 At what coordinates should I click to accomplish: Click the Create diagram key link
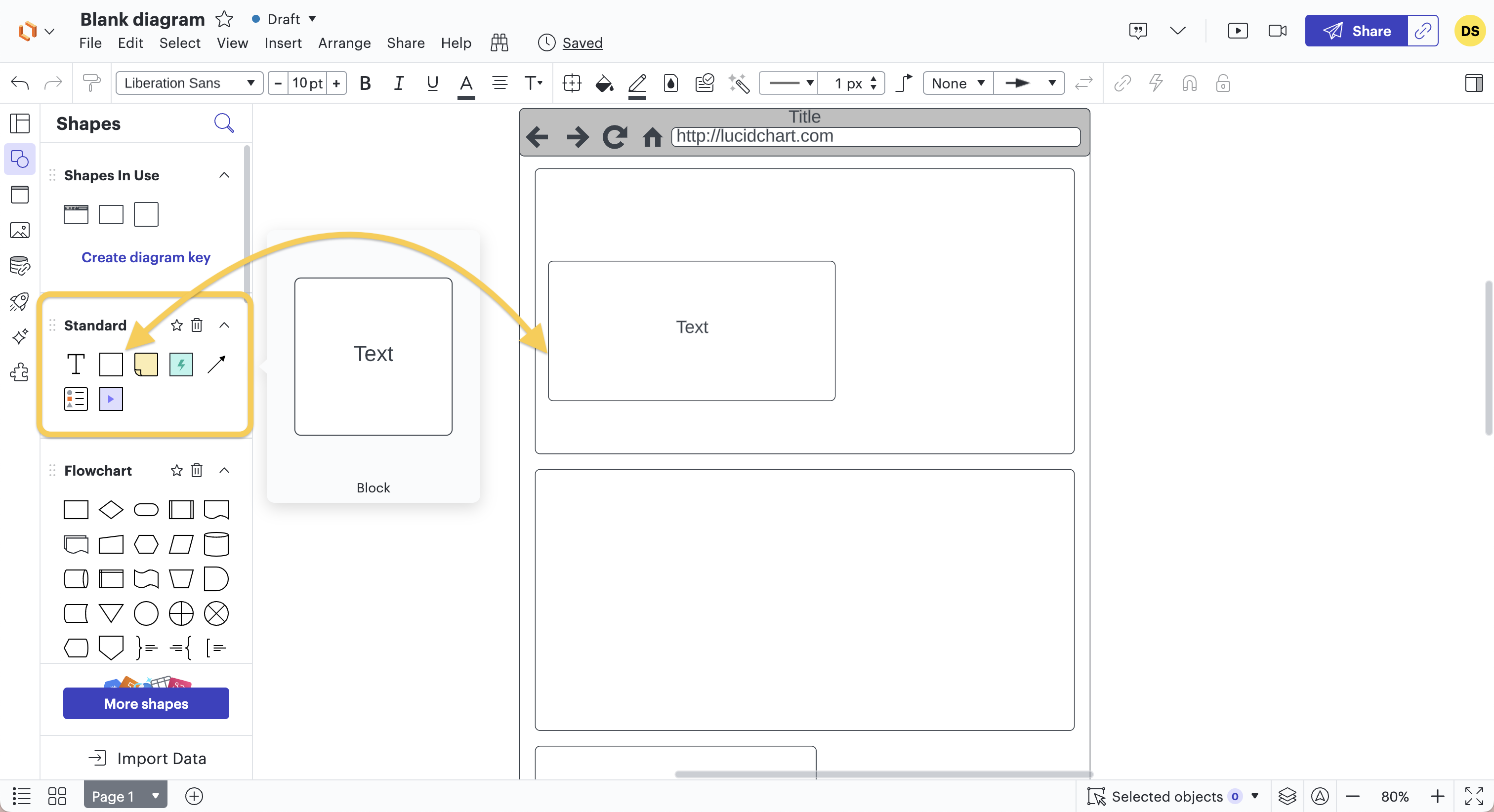(x=146, y=257)
